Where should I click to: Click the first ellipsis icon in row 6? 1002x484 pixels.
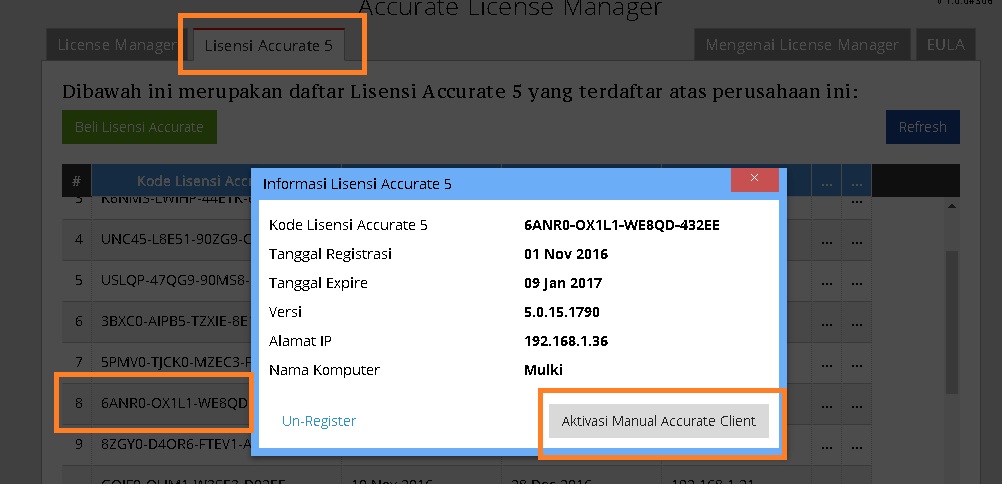(826, 322)
